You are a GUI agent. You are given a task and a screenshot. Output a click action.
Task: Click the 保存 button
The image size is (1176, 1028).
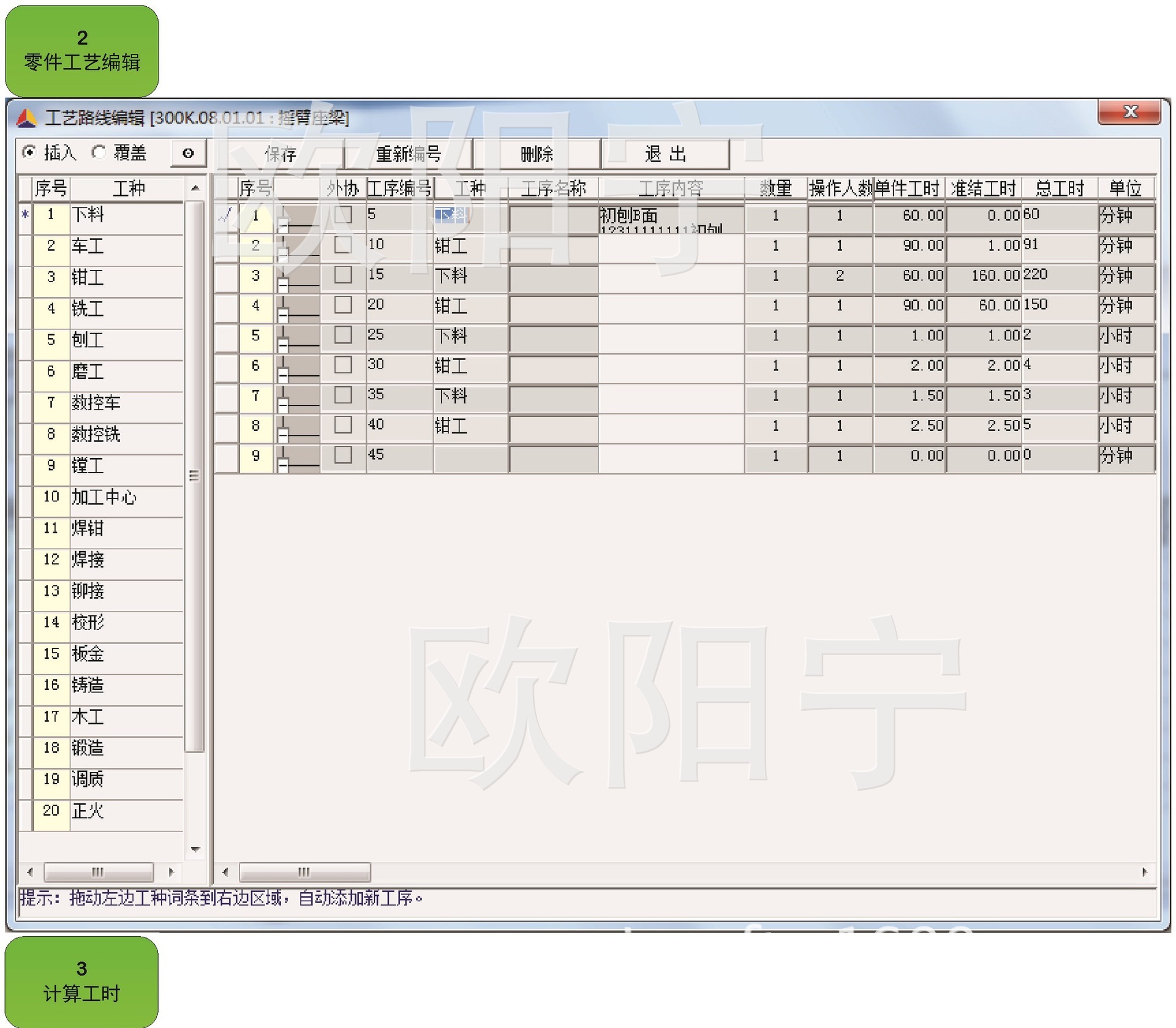tap(280, 154)
